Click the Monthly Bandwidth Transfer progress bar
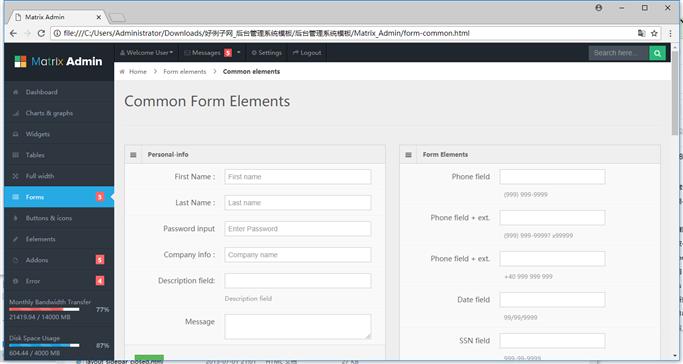Viewport: 683px width, 364px height. click(x=44, y=310)
